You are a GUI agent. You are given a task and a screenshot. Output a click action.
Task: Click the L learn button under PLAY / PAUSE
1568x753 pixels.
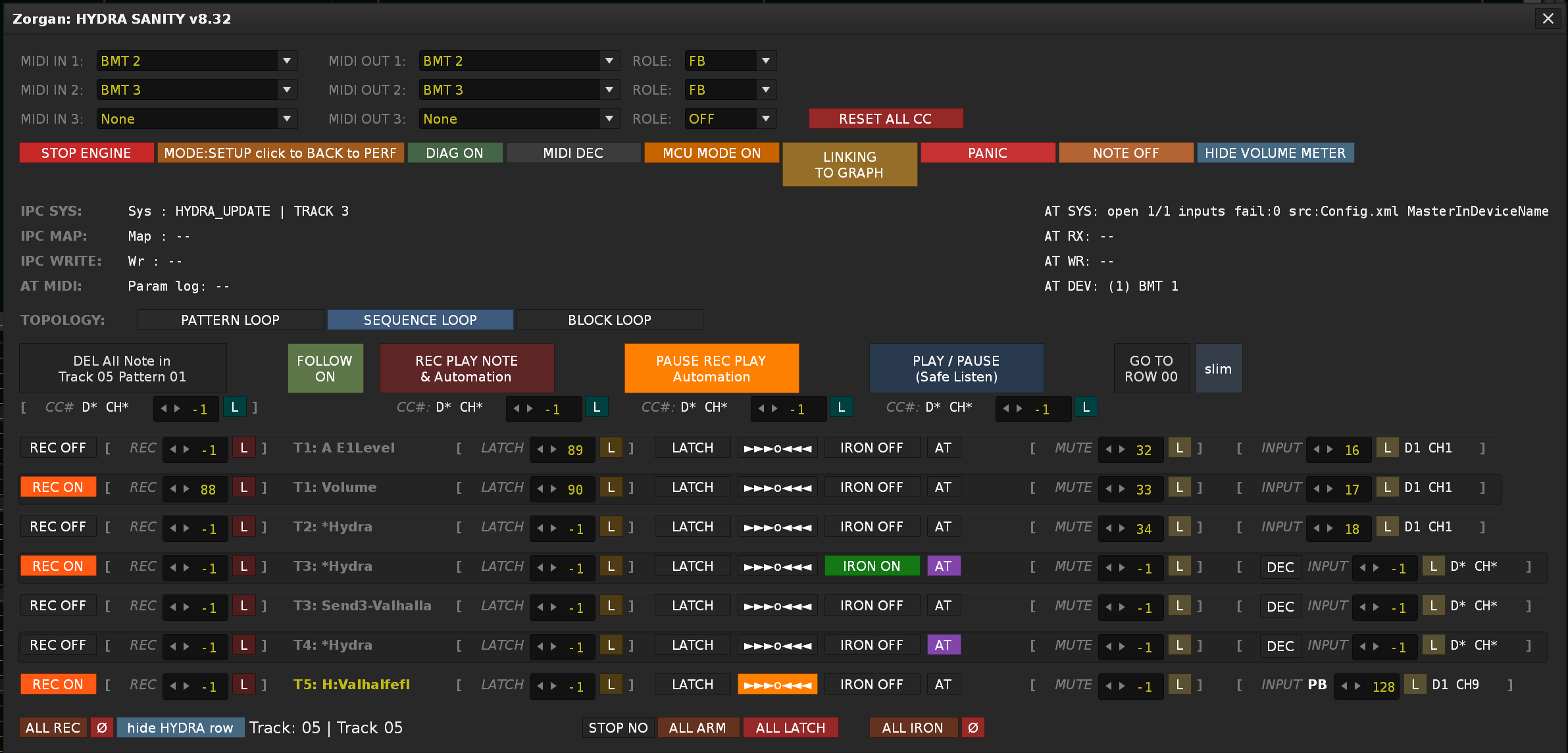click(1086, 407)
